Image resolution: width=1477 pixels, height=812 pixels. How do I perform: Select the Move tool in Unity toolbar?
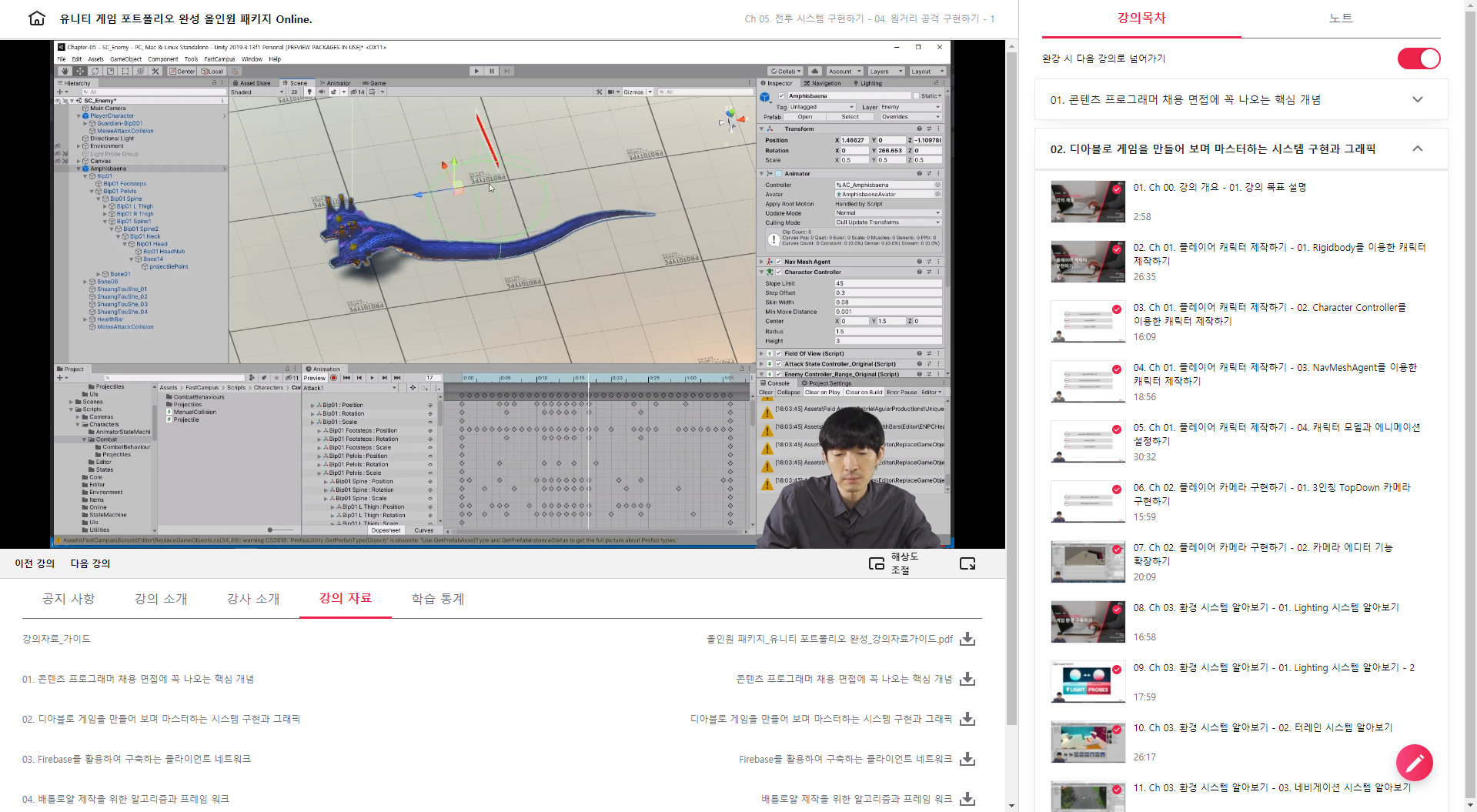pos(80,71)
